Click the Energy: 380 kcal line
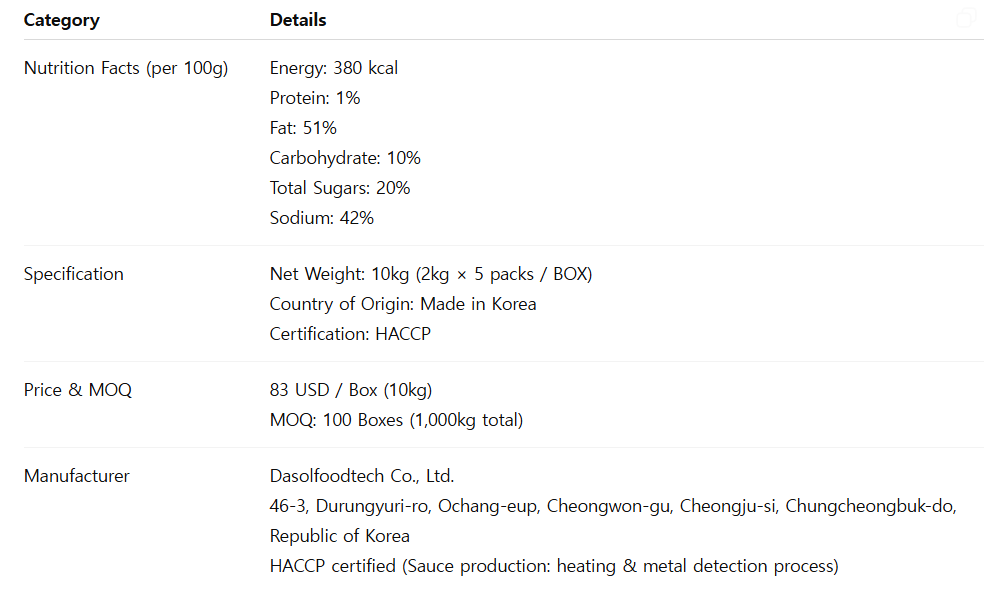The width and height of the screenshot is (995, 590). point(334,68)
